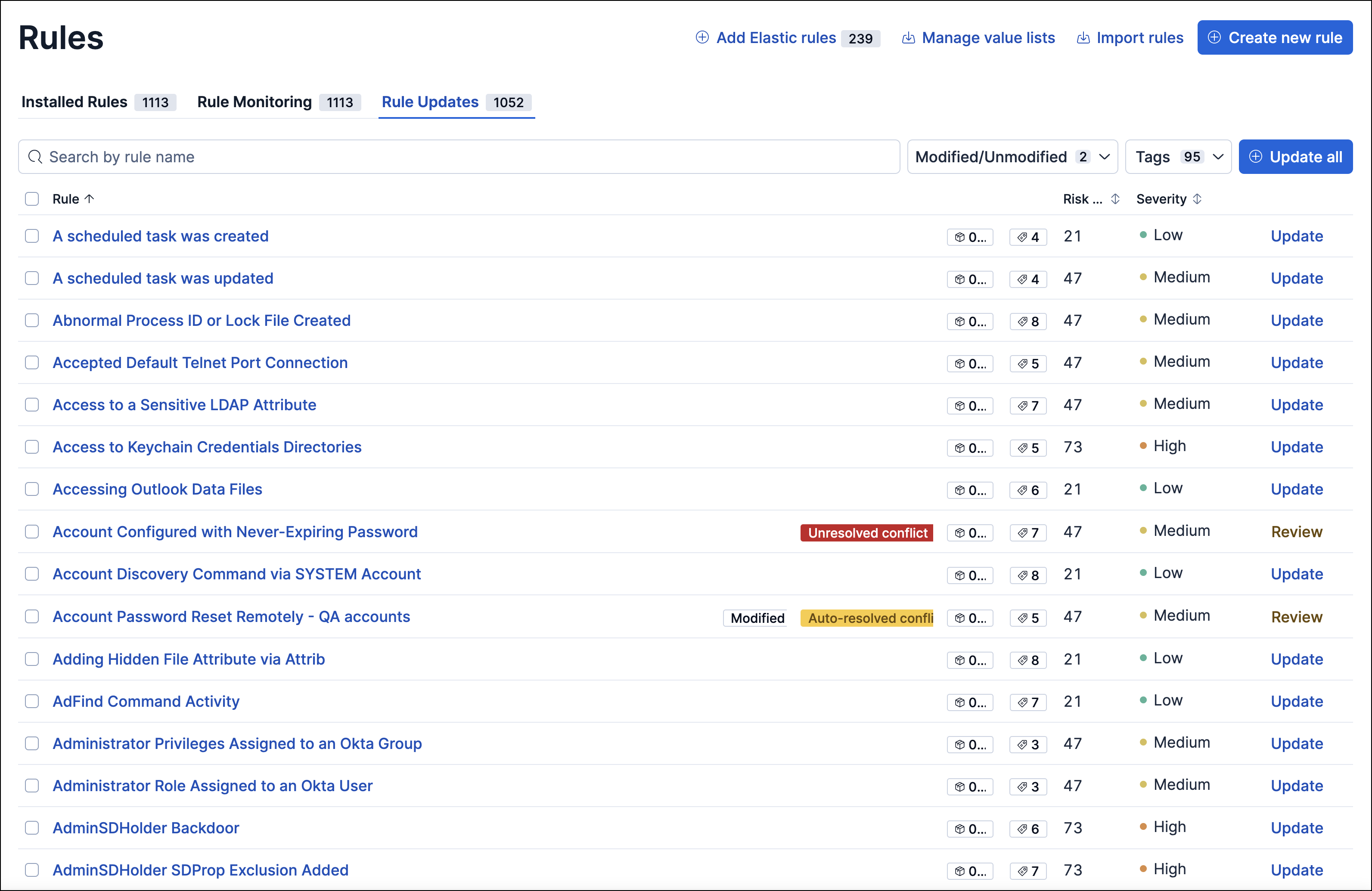
Task: Open the tags badge for AdminSDHolder Backdoor
Action: [x=1028, y=829]
